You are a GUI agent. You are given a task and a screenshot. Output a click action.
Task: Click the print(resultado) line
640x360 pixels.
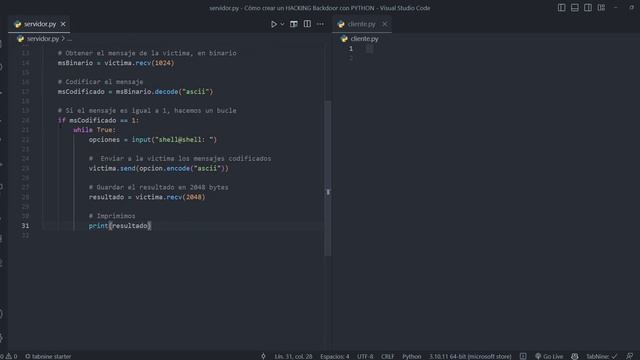[120, 226]
